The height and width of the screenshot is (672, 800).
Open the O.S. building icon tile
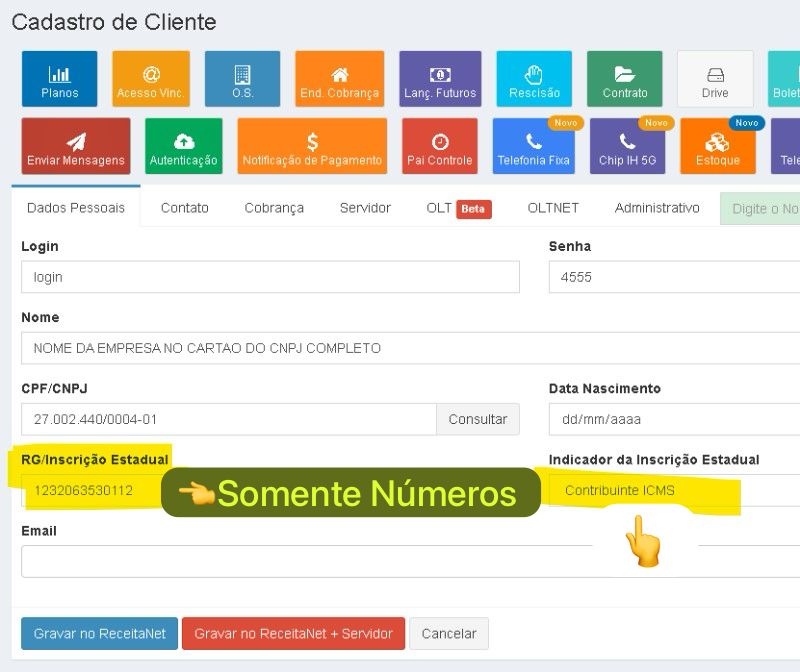[242, 79]
